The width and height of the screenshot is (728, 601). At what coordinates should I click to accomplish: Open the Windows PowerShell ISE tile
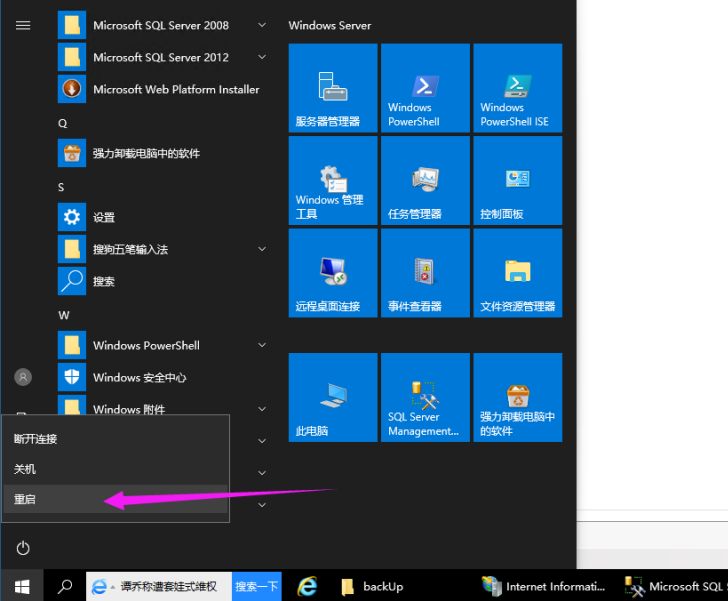coord(517,89)
